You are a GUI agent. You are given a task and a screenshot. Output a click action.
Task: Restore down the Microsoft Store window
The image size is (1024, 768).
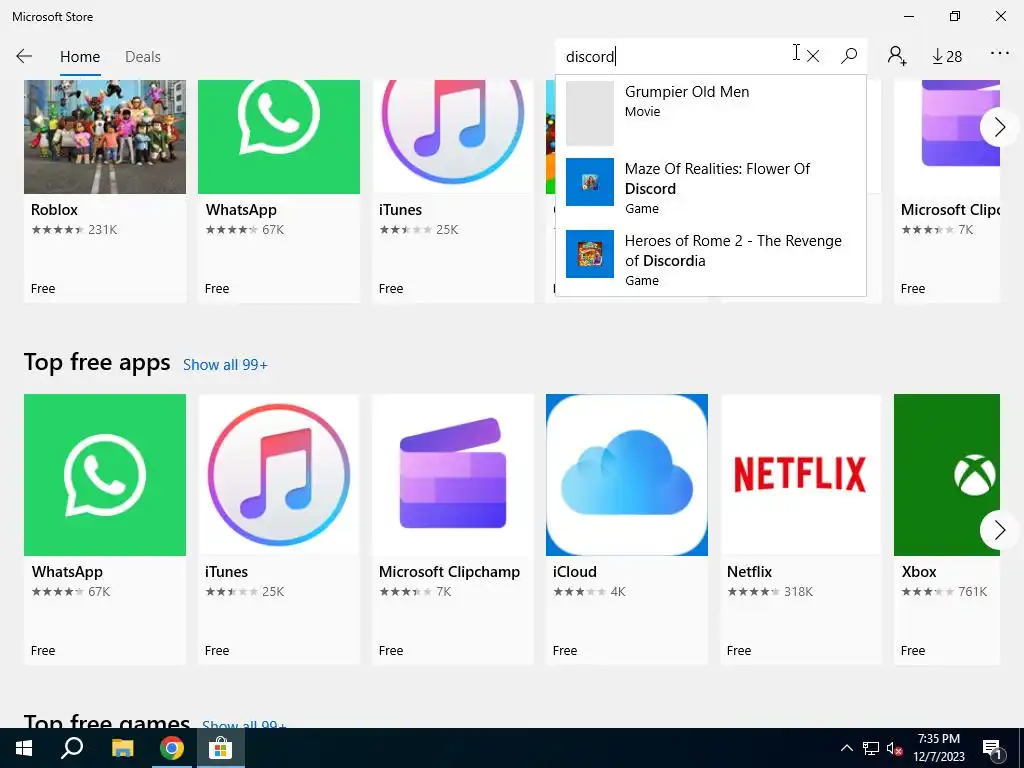(x=955, y=16)
